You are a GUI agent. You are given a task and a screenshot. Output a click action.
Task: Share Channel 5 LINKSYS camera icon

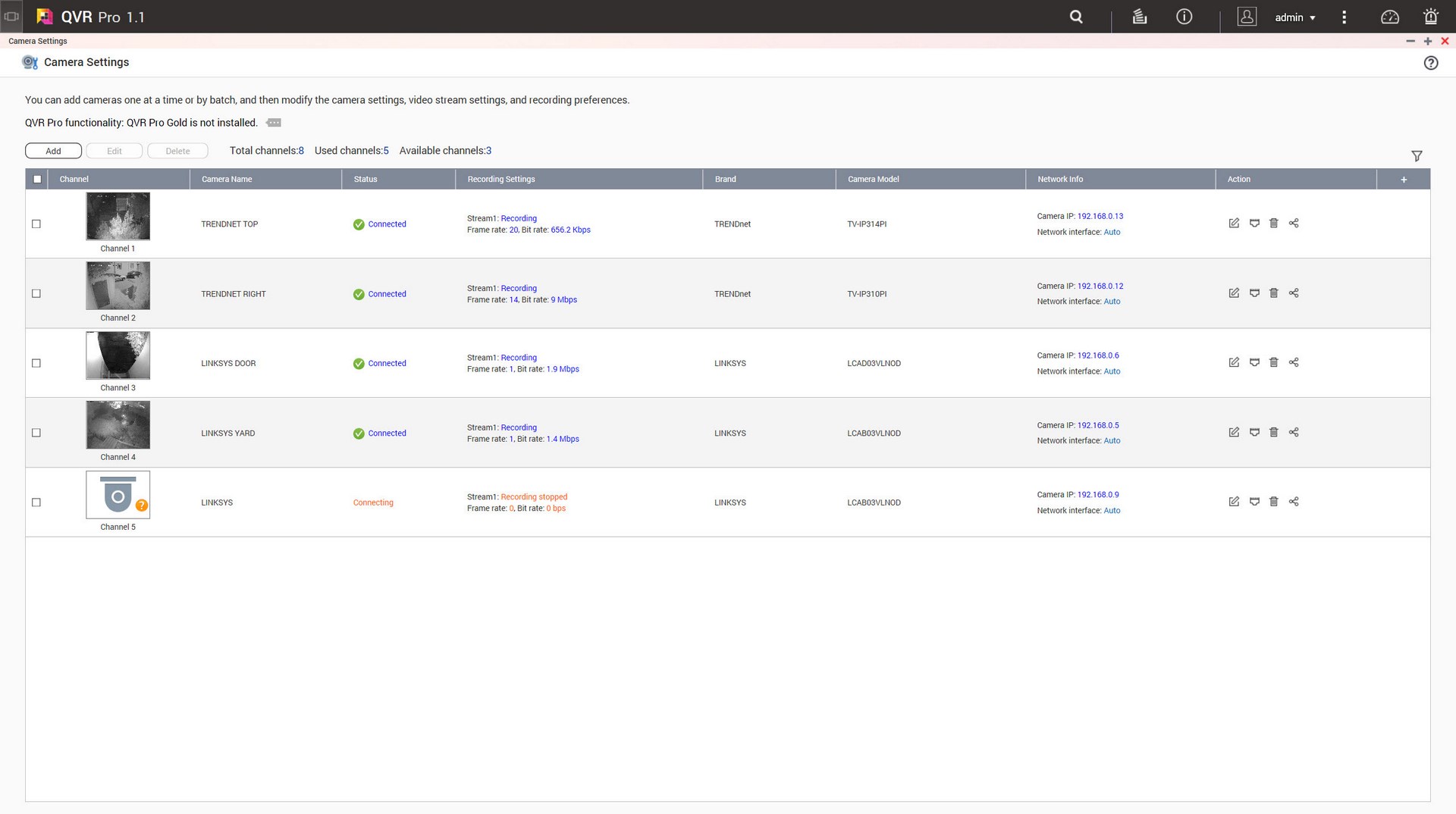click(1294, 501)
